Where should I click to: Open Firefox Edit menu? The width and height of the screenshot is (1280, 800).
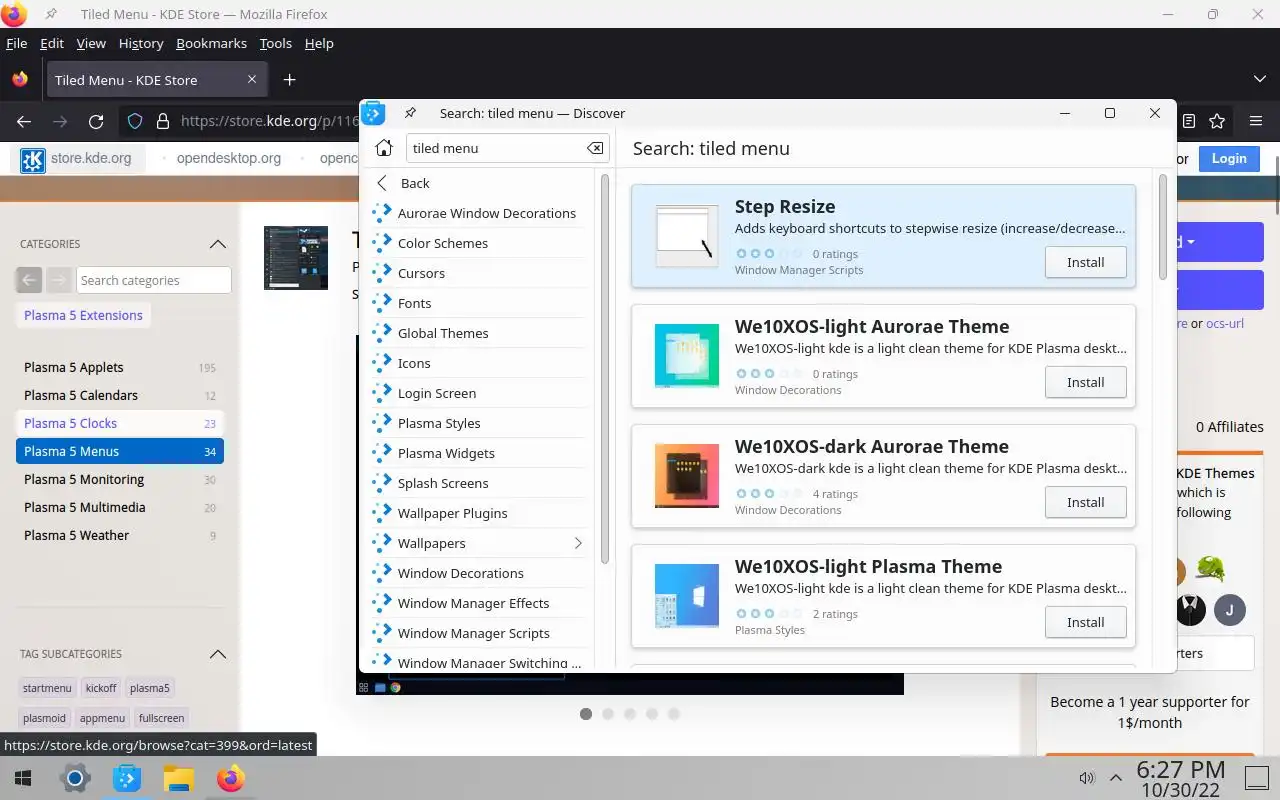pos(52,43)
